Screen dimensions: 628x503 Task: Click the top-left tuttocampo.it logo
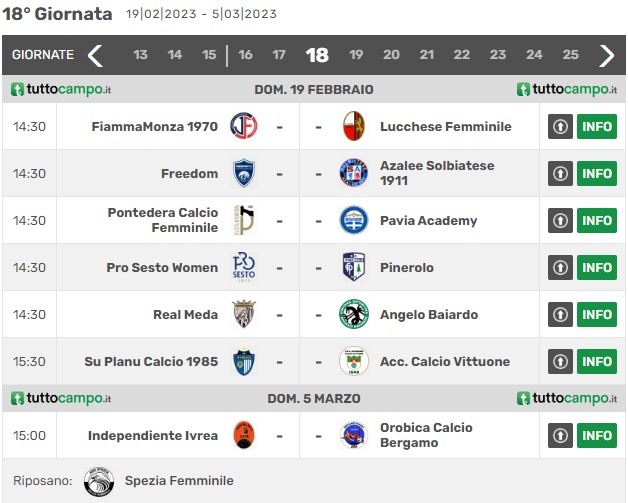pyautogui.click(x=61, y=89)
